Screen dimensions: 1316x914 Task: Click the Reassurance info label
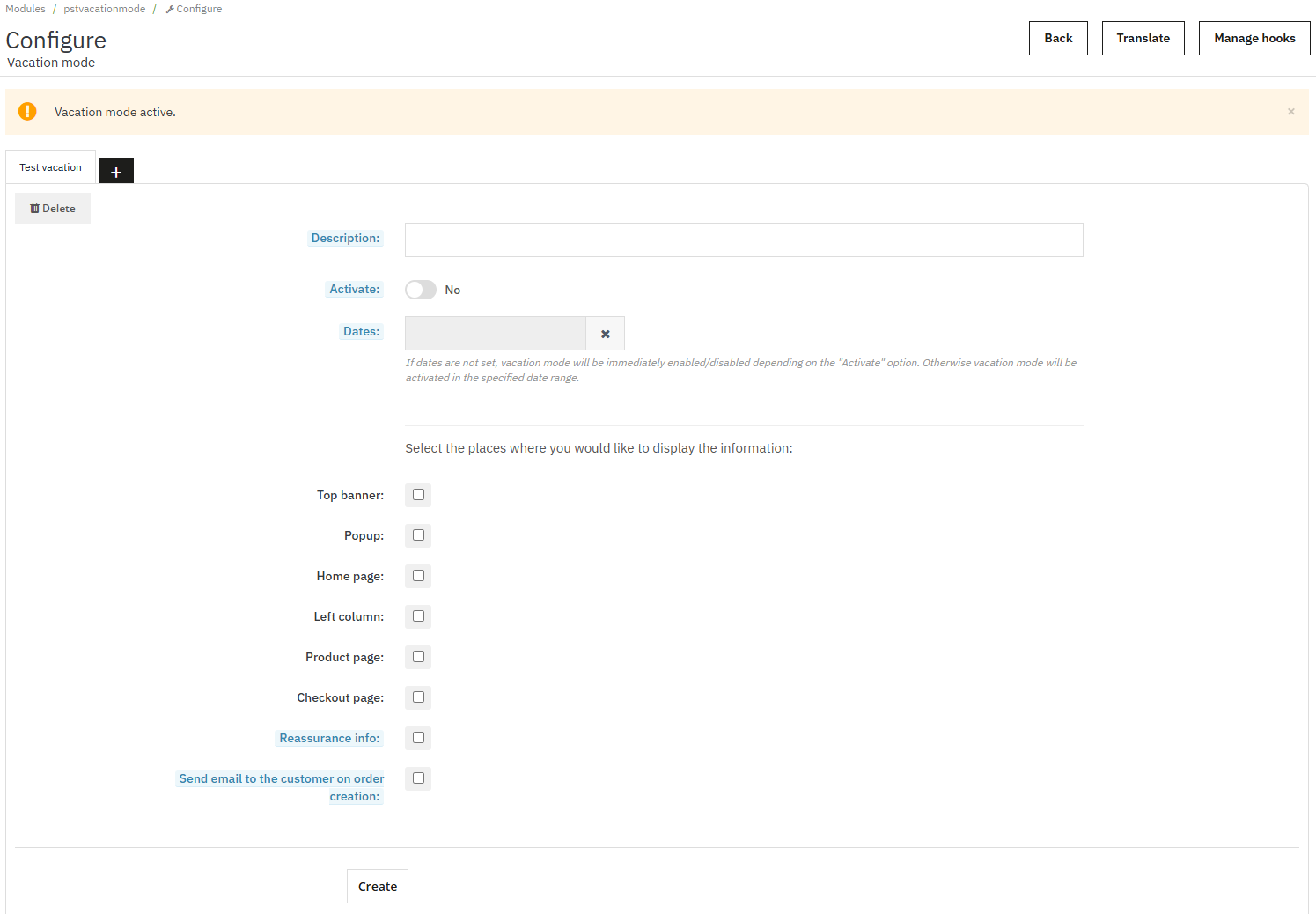coord(329,738)
